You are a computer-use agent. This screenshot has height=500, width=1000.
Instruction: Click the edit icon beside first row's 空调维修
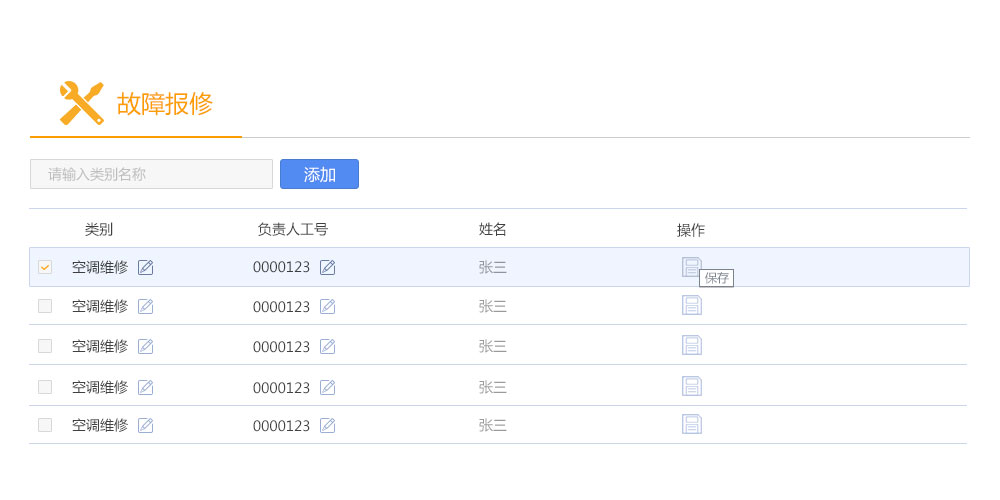point(145,268)
